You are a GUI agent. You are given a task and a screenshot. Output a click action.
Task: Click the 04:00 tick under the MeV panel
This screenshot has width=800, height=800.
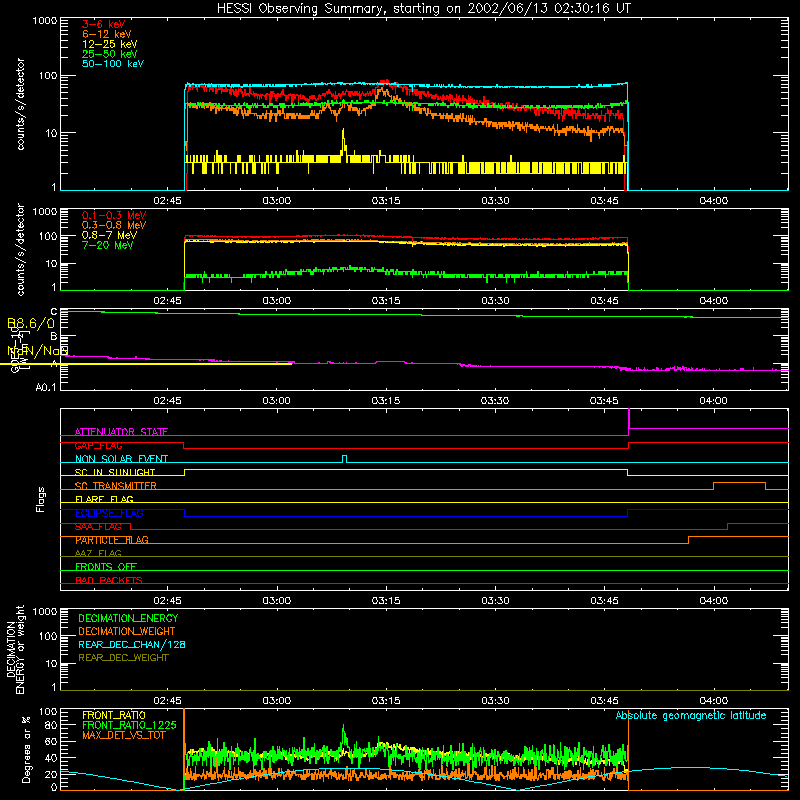pos(713,301)
